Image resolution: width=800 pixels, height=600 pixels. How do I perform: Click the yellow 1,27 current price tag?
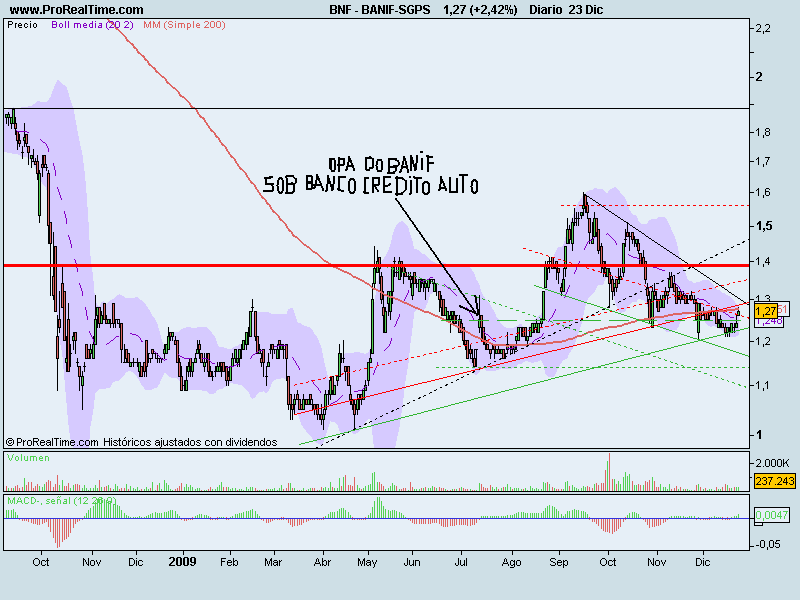pyautogui.click(x=765, y=311)
